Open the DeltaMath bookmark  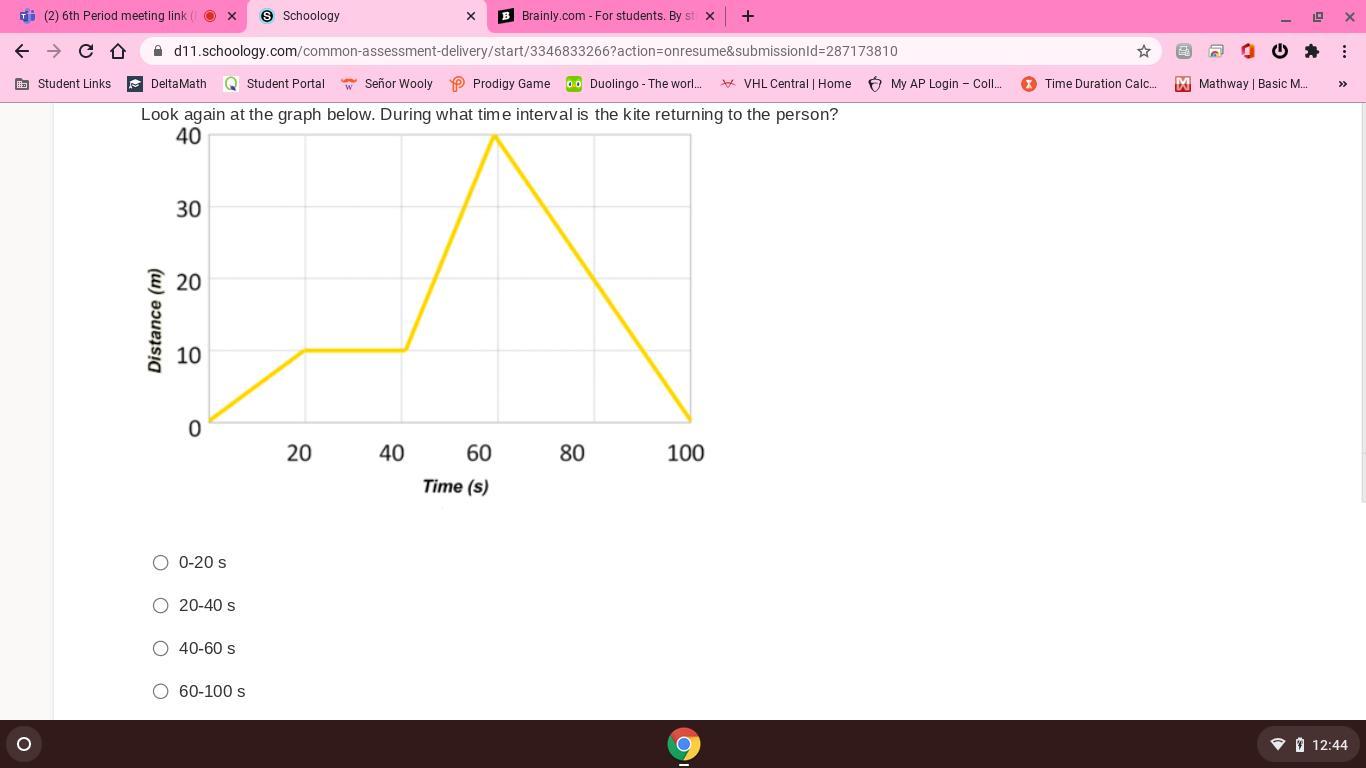pyautogui.click(x=167, y=84)
